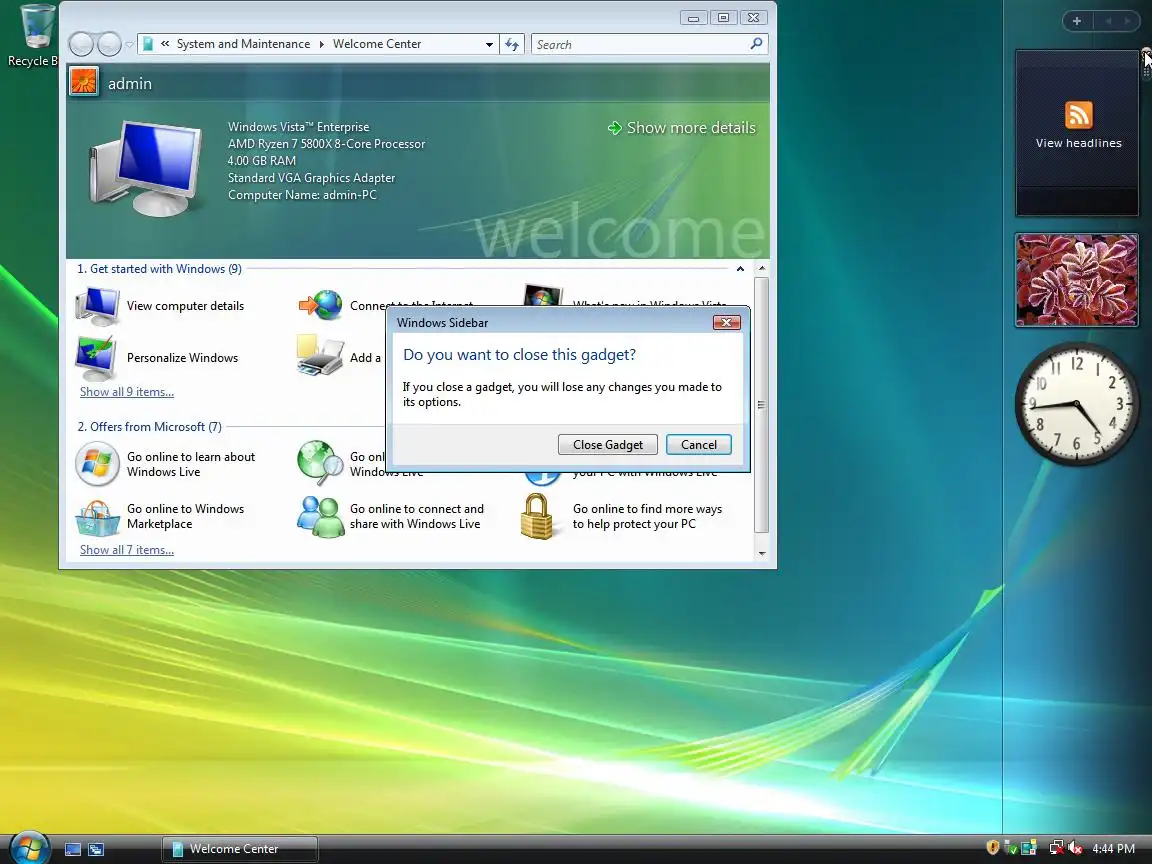
Task: Open the recent pages dropdown beside Forward
Action: click(x=129, y=45)
